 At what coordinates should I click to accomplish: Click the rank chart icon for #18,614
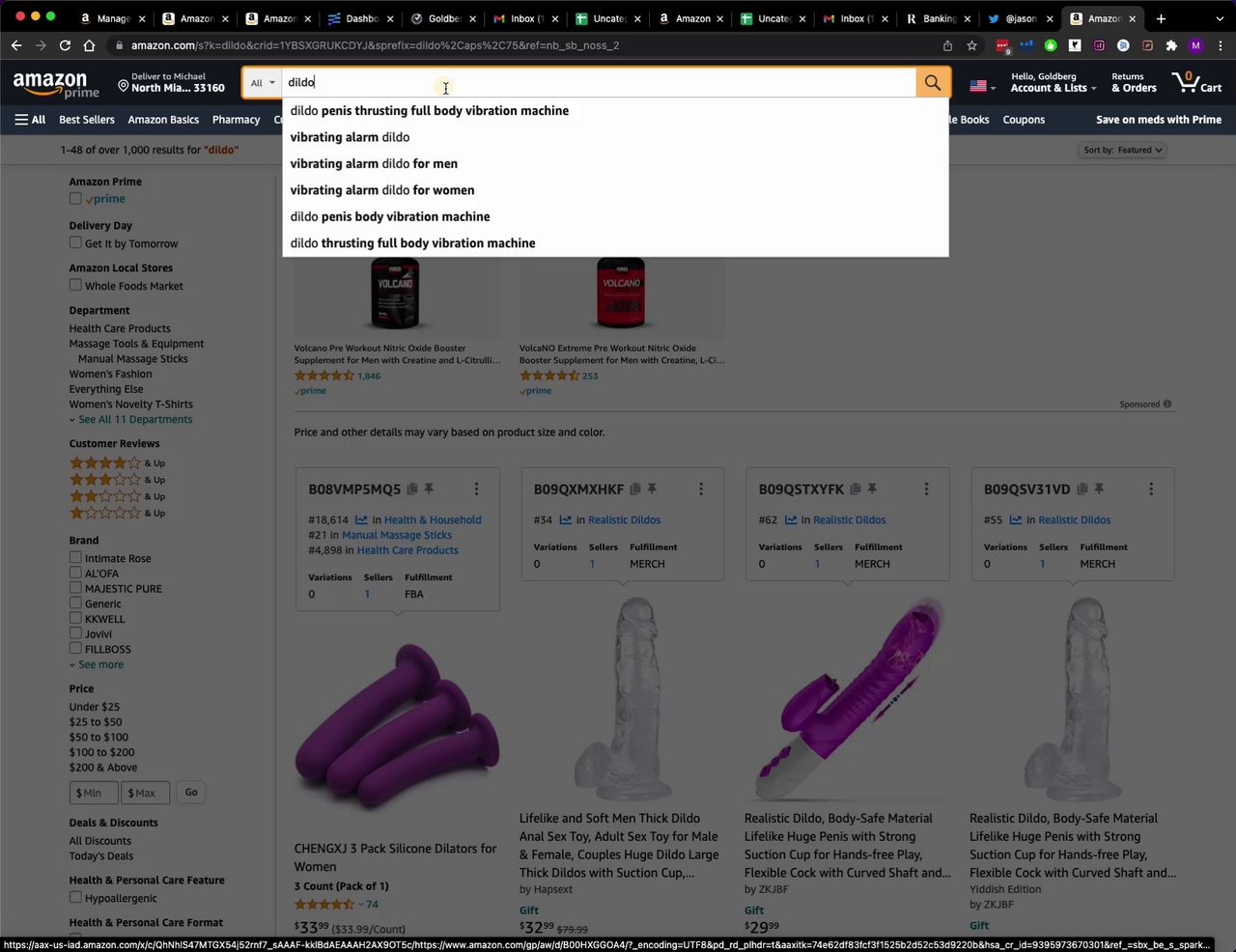pyautogui.click(x=361, y=520)
